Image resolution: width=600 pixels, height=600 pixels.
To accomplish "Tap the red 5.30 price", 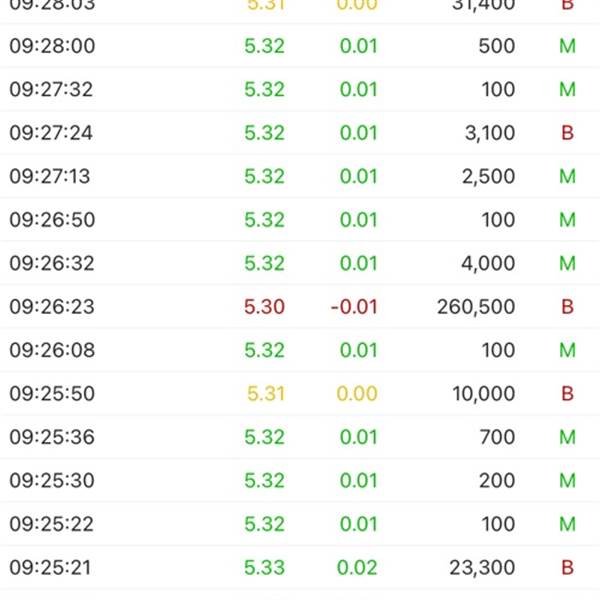I will [x=264, y=307].
